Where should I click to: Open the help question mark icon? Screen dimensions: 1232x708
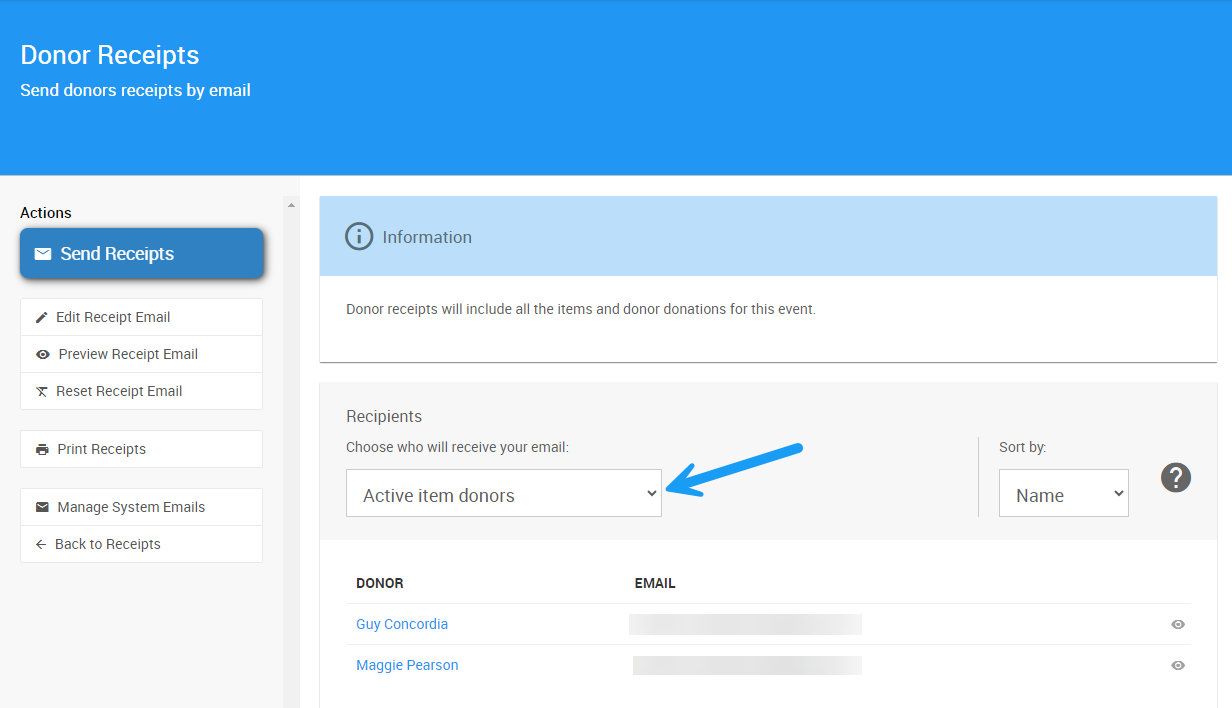click(1176, 477)
